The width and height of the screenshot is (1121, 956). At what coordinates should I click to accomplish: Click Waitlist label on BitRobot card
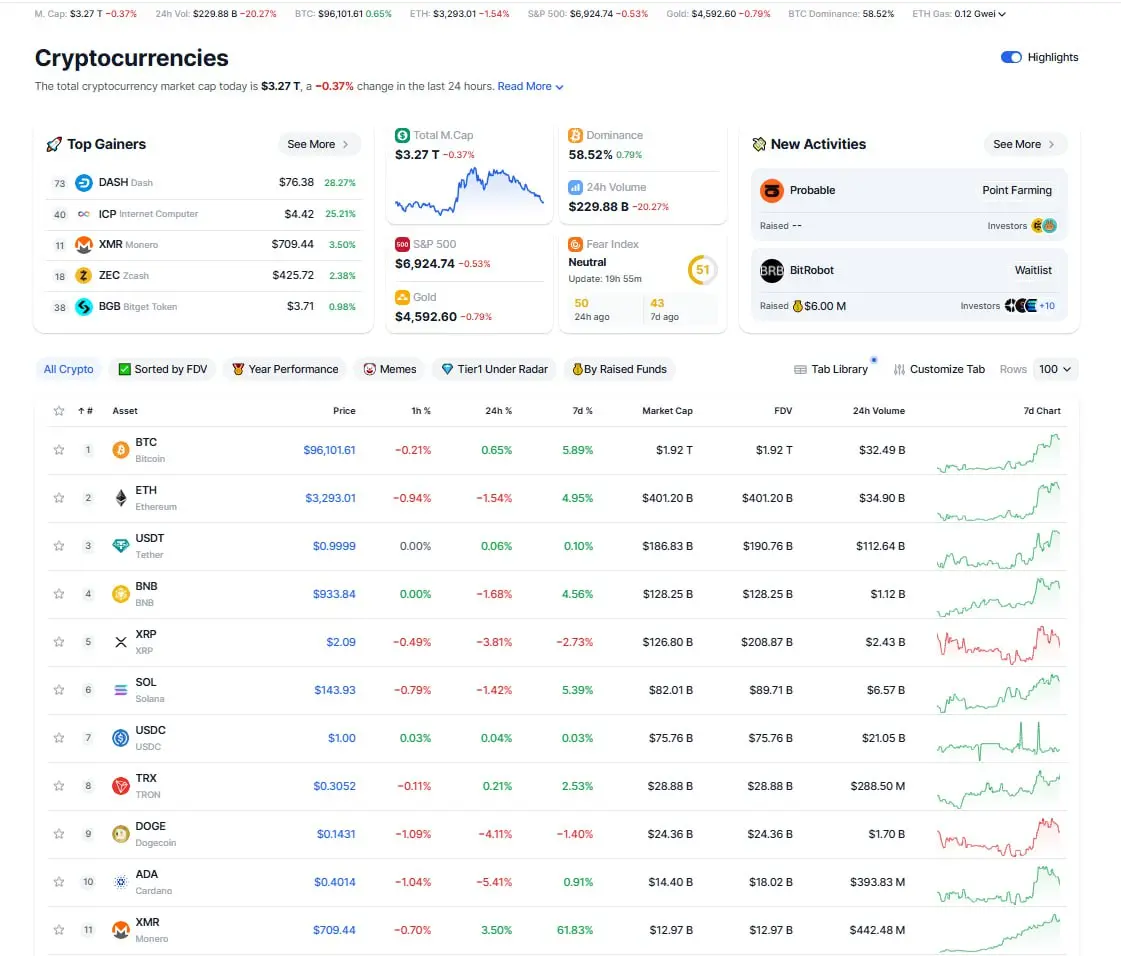1033,270
